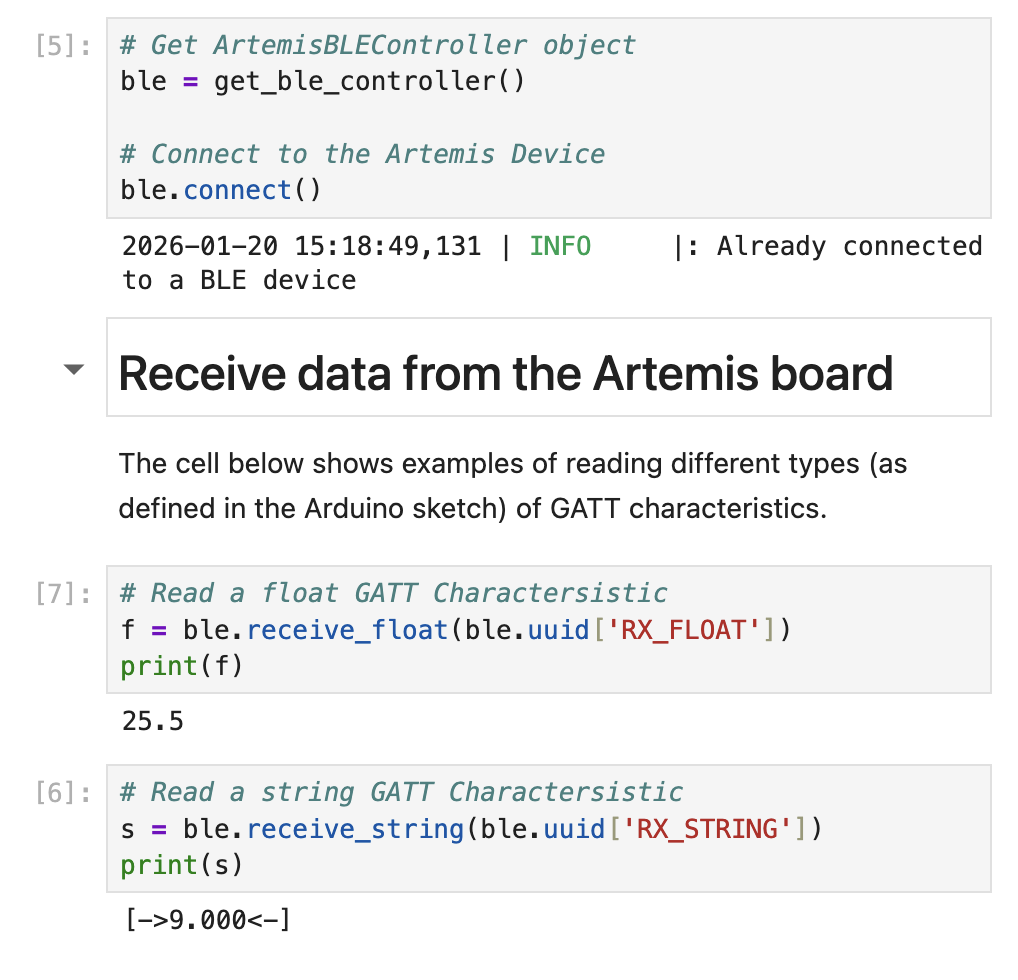Click the [->9.000<-] string output
1018x980 pixels.
tap(205, 918)
